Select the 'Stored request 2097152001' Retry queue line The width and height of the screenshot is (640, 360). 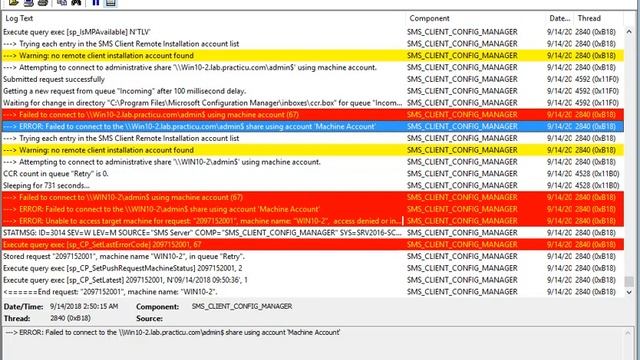pos(313,257)
